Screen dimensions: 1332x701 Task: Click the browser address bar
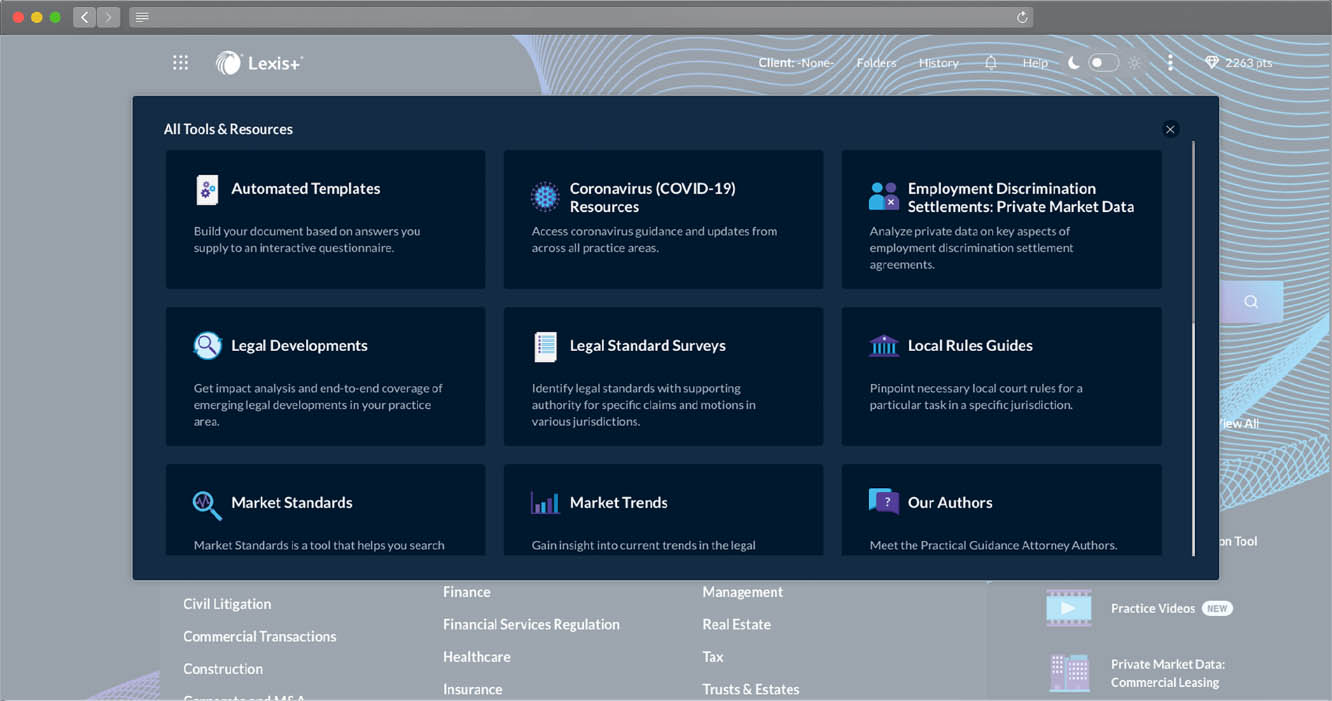(580, 17)
